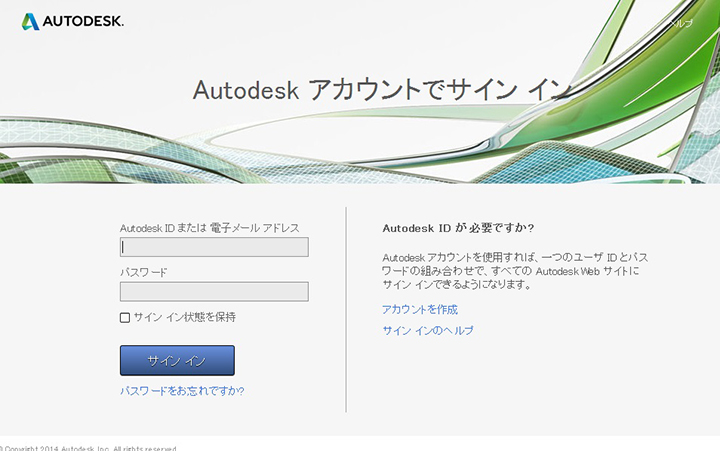Click the Copyright 2014 Autodesk footer text
This screenshot has width=720, height=451.
[88, 448]
